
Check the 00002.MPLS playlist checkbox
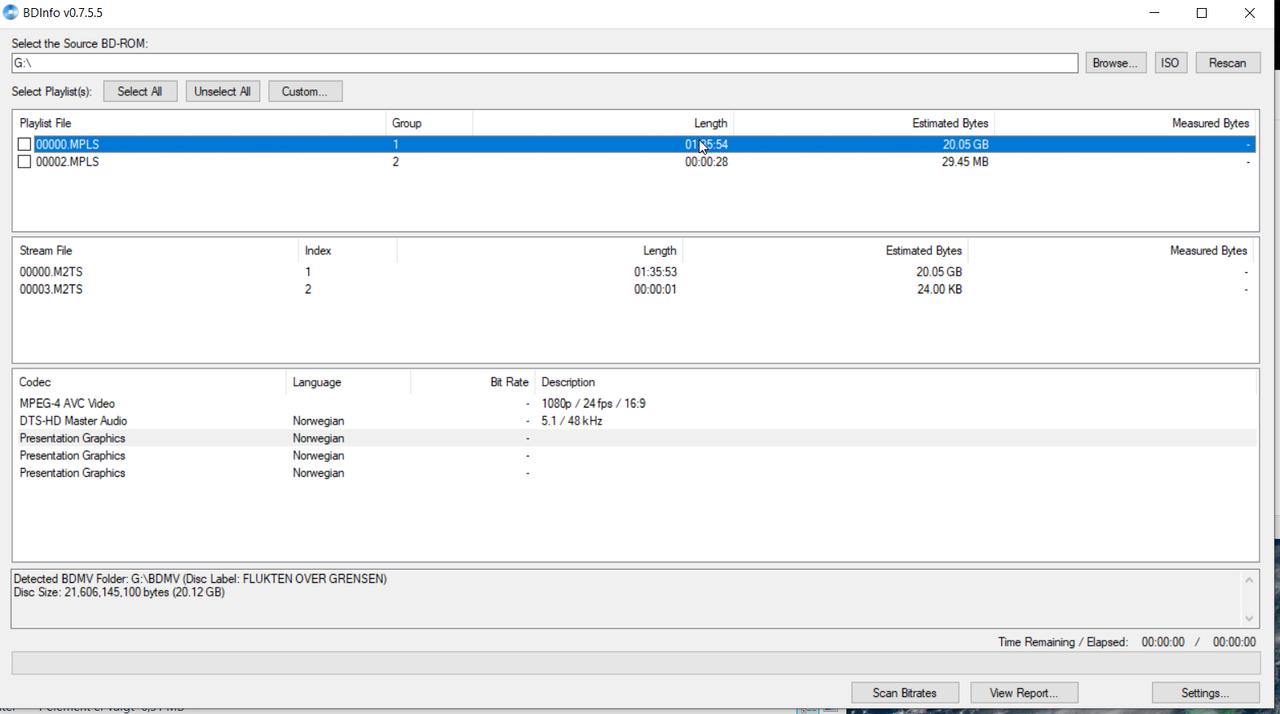tap(24, 162)
